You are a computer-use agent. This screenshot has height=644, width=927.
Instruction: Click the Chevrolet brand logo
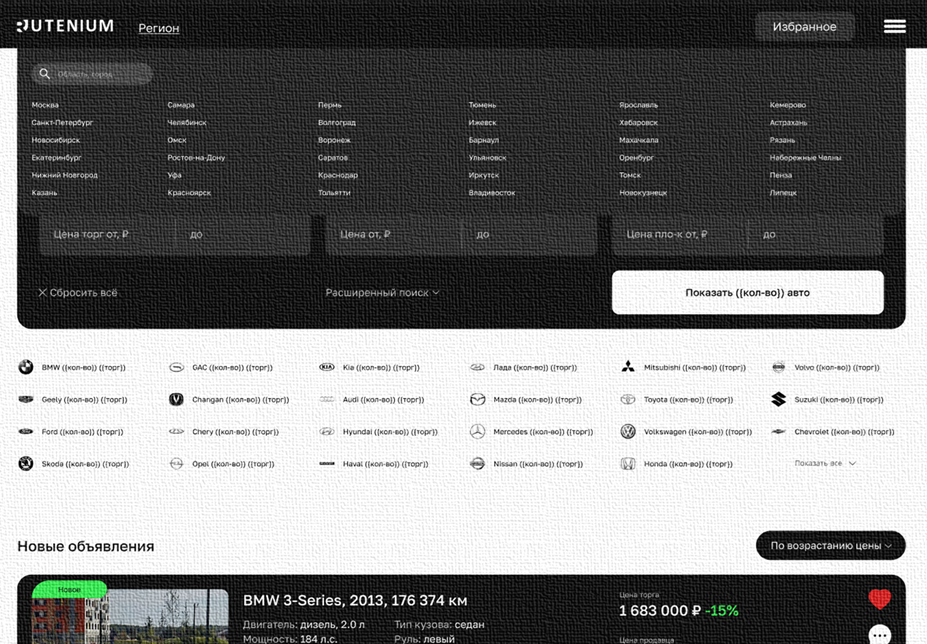[779, 432]
